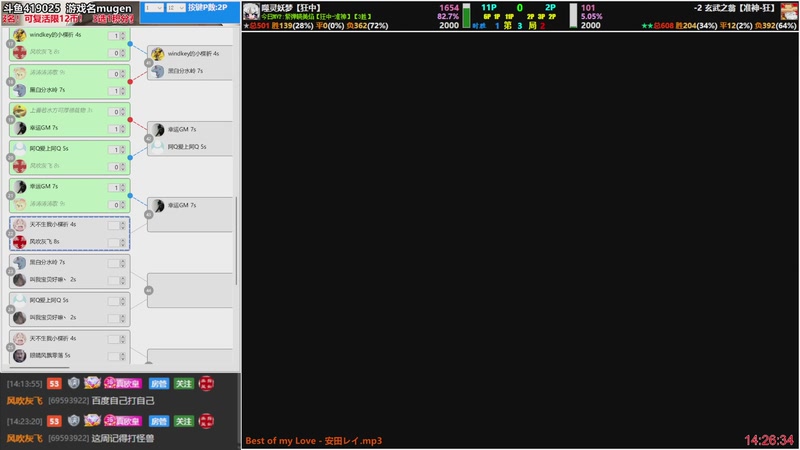The width and height of the screenshot is (800, 450).
Task: Click 阿Q爱上阿Q 5s name in match 42
Action: tap(187, 147)
